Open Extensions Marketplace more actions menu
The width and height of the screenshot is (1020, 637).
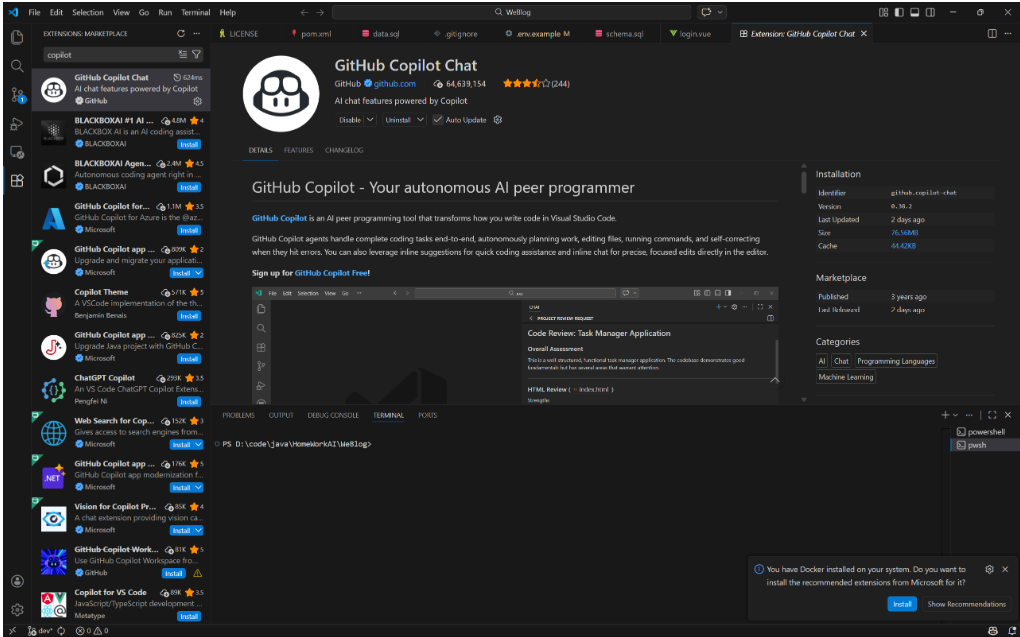[x=196, y=33]
